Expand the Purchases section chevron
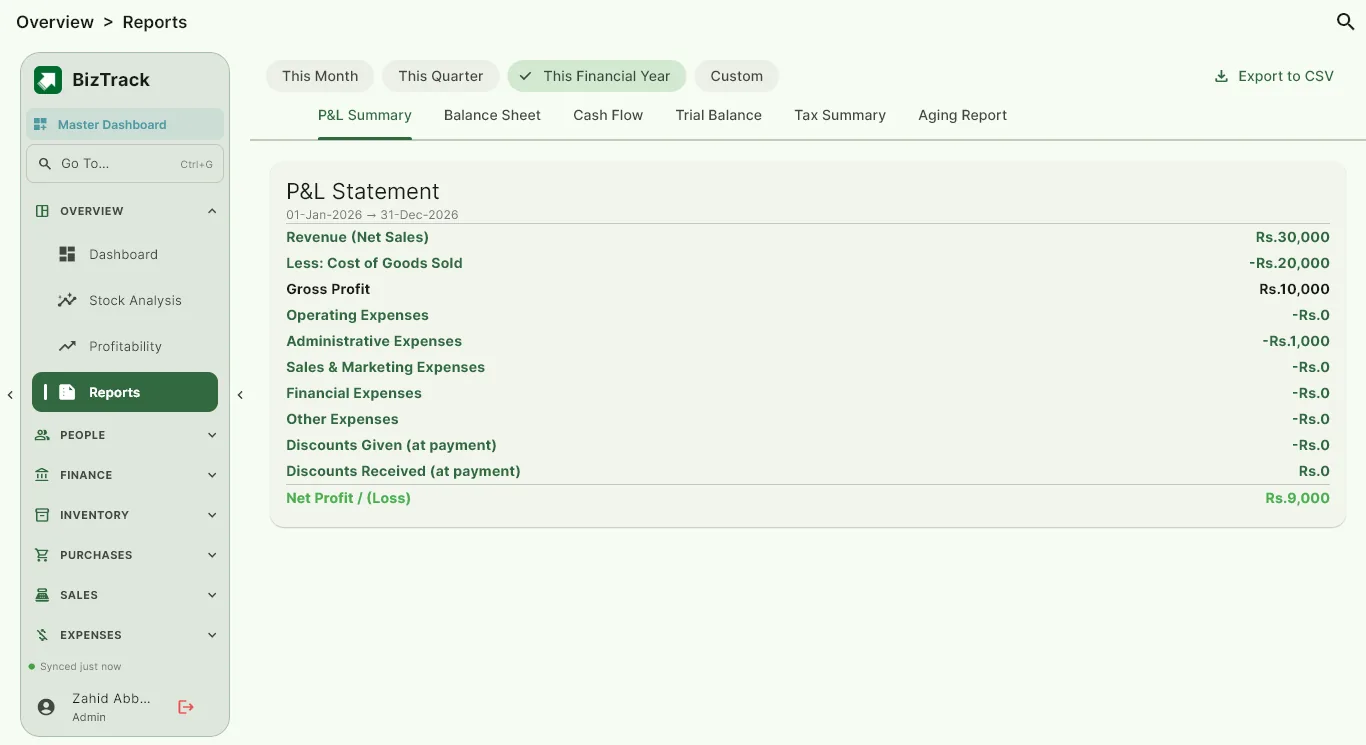 tap(212, 555)
